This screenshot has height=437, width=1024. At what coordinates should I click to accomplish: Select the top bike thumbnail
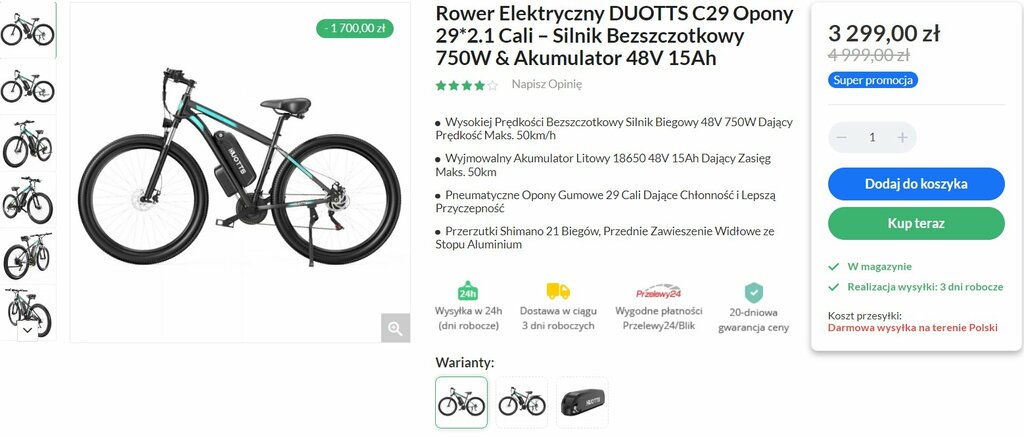click(x=28, y=30)
